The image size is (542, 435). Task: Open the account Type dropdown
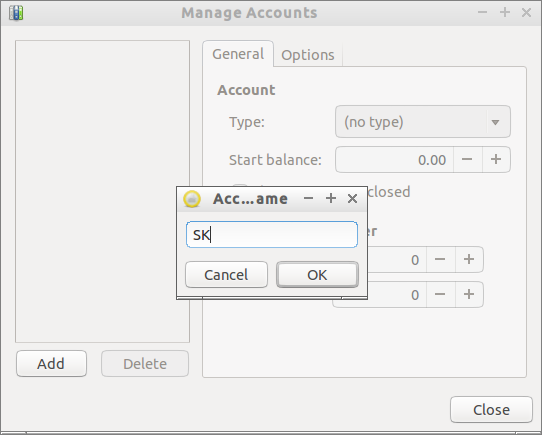pos(423,122)
